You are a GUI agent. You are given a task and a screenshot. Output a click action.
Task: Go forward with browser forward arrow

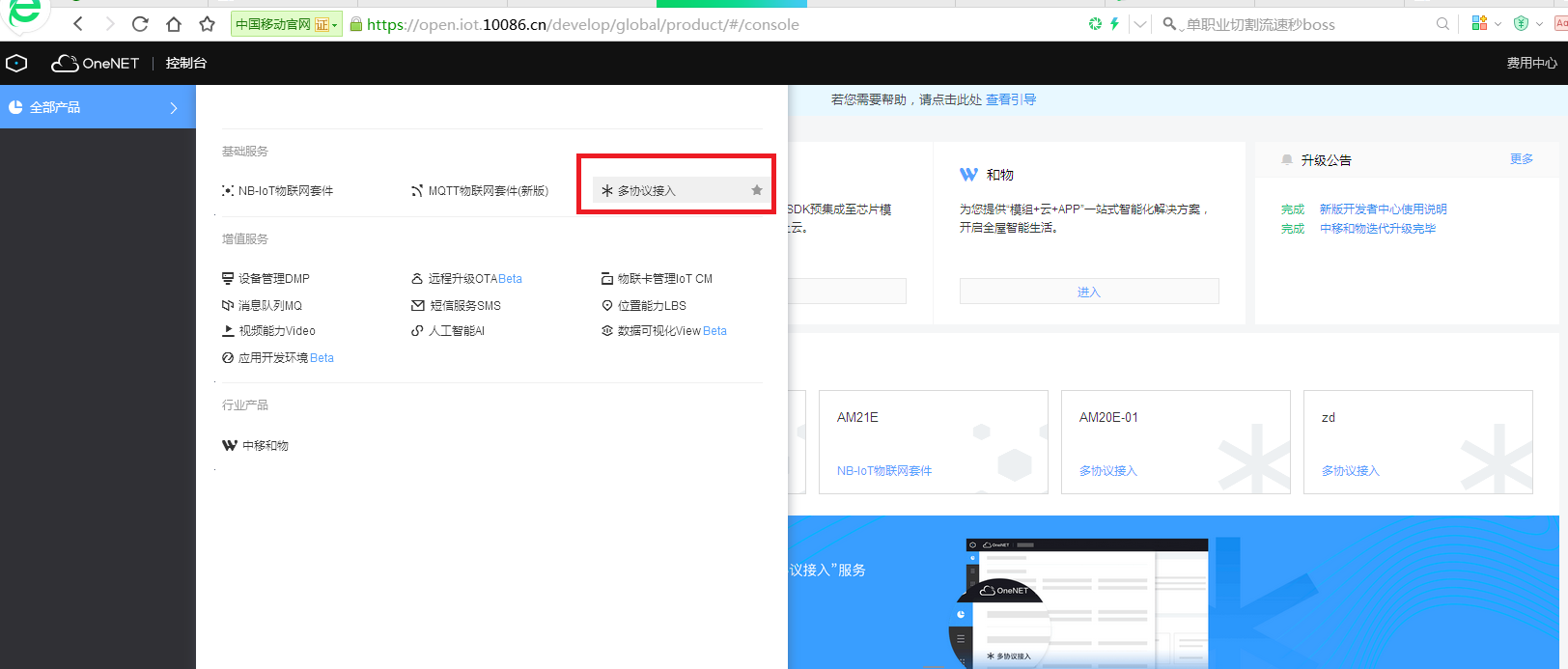tap(109, 24)
